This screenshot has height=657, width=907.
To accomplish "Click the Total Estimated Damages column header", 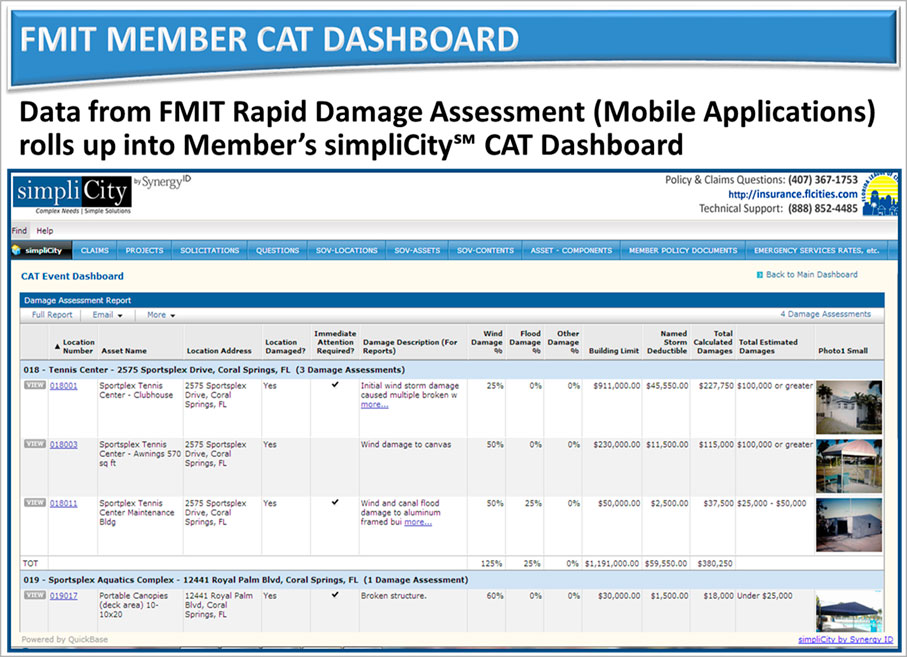I will pos(768,346).
